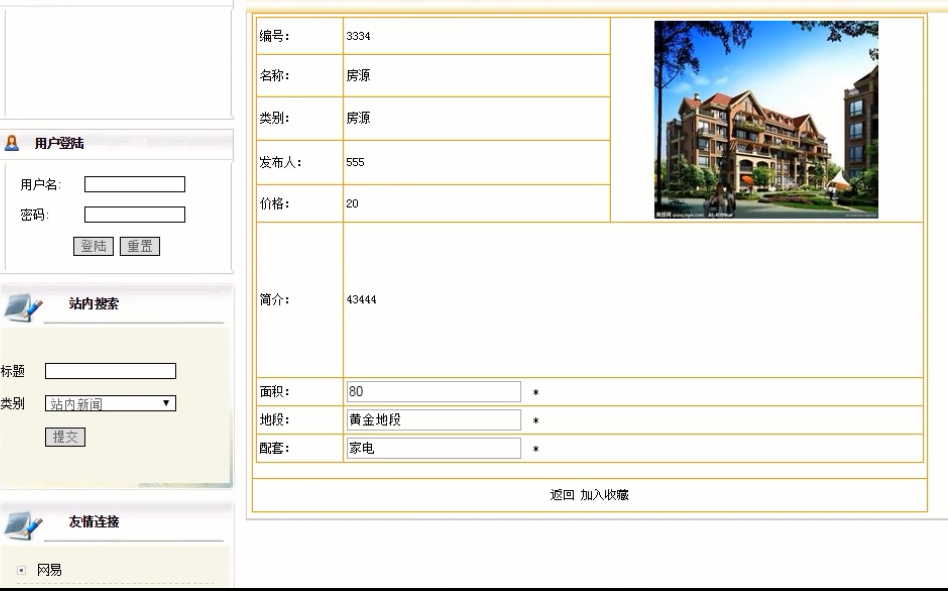Focus the 密码 password field
Viewport: 948px width, 591px height.
point(134,215)
